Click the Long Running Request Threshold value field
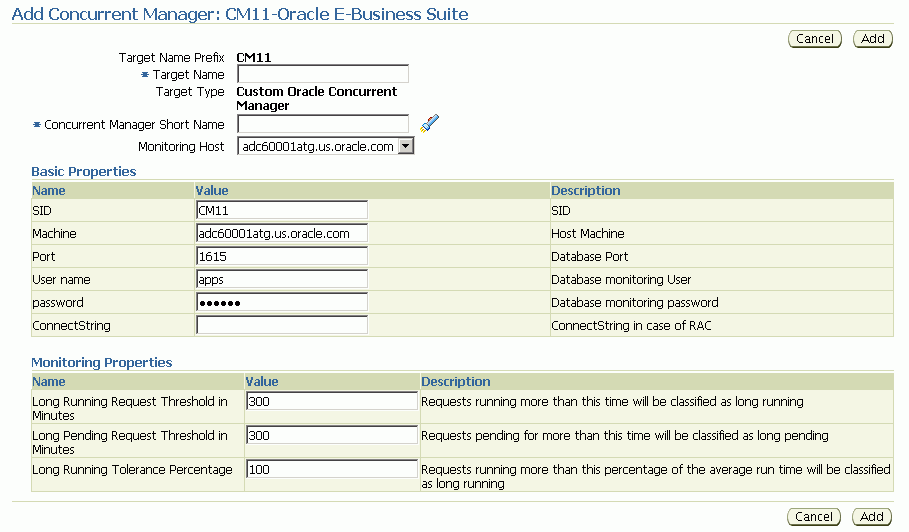This screenshot has width=909, height=532. click(x=332, y=401)
